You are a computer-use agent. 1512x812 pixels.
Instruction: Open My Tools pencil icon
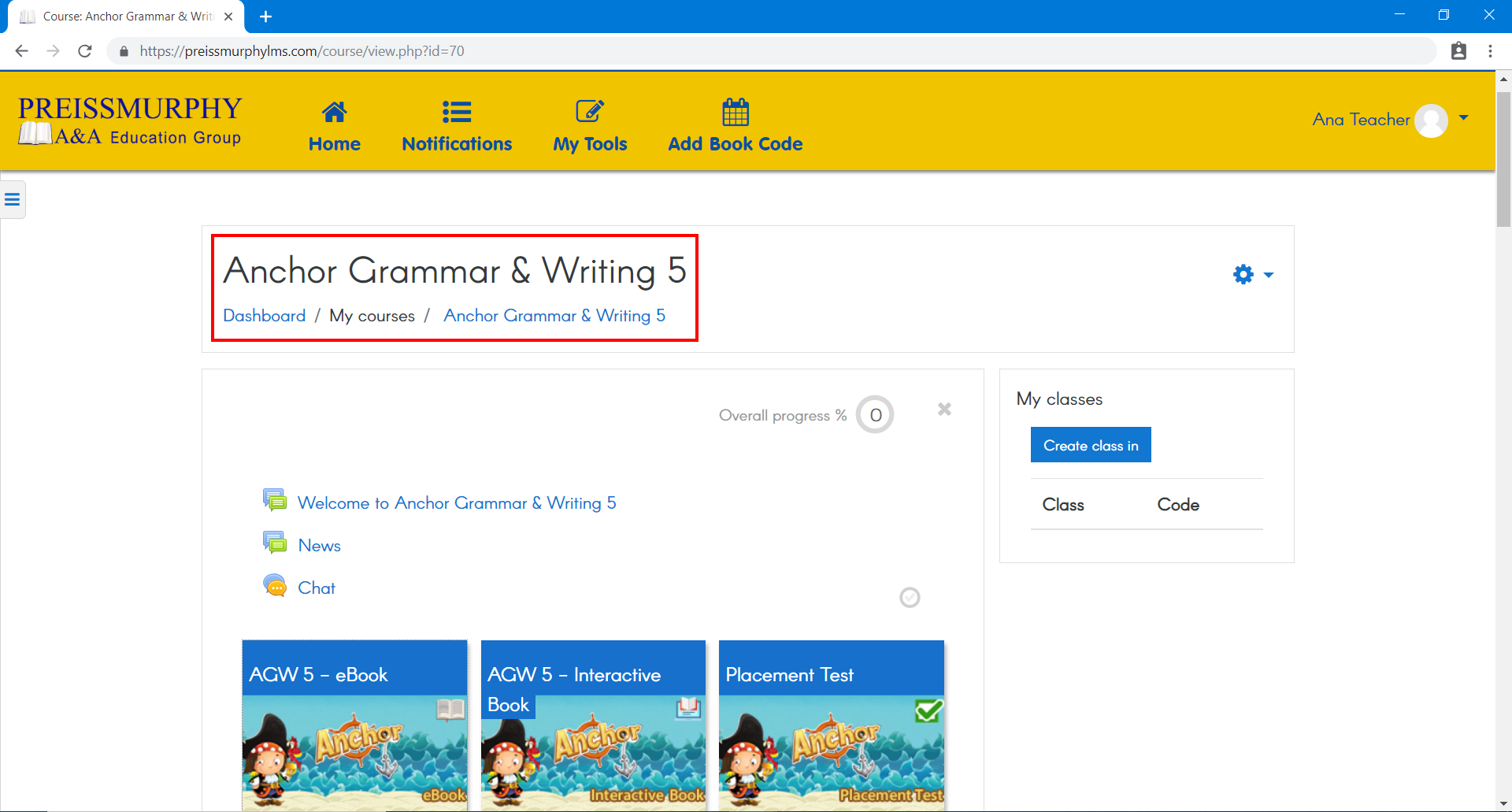[590, 113]
